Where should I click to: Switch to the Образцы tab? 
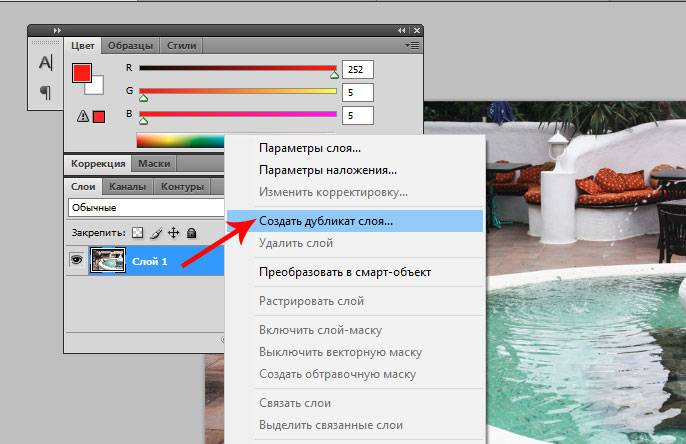tap(130, 45)
